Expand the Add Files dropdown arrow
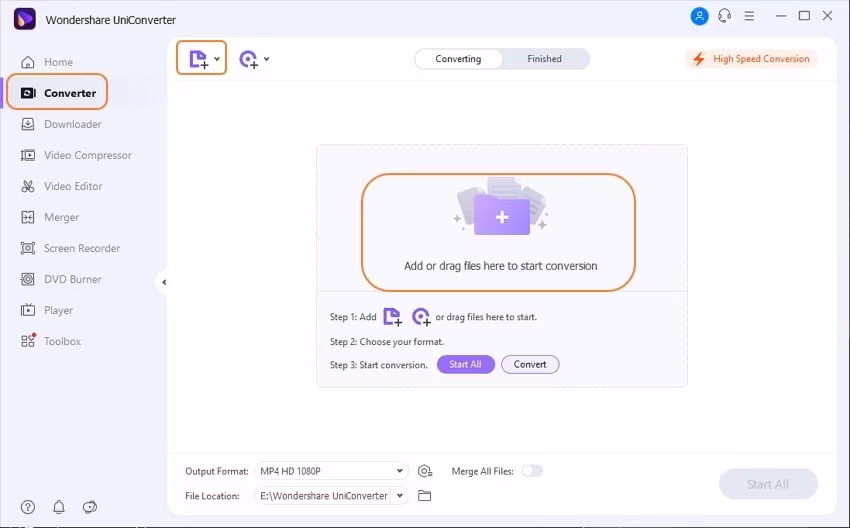Image resolution: width=850 pixels, height=528 pixels. click(x=217, y=59)
